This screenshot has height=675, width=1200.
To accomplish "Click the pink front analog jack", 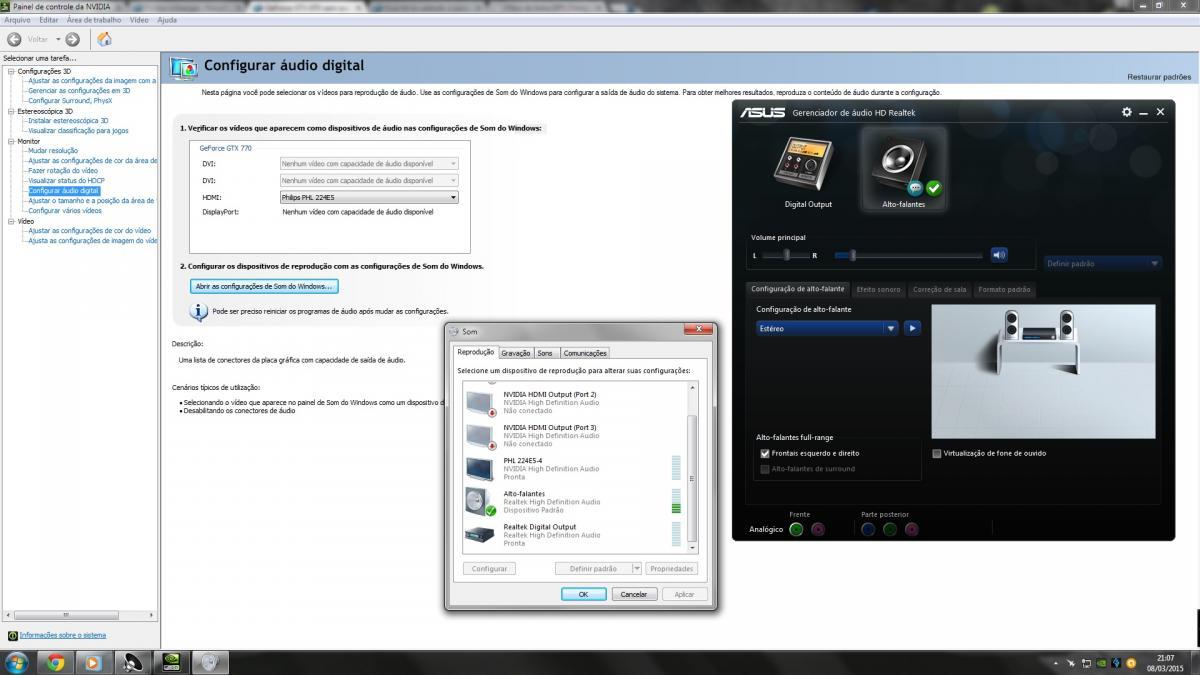I will point(818,529).
